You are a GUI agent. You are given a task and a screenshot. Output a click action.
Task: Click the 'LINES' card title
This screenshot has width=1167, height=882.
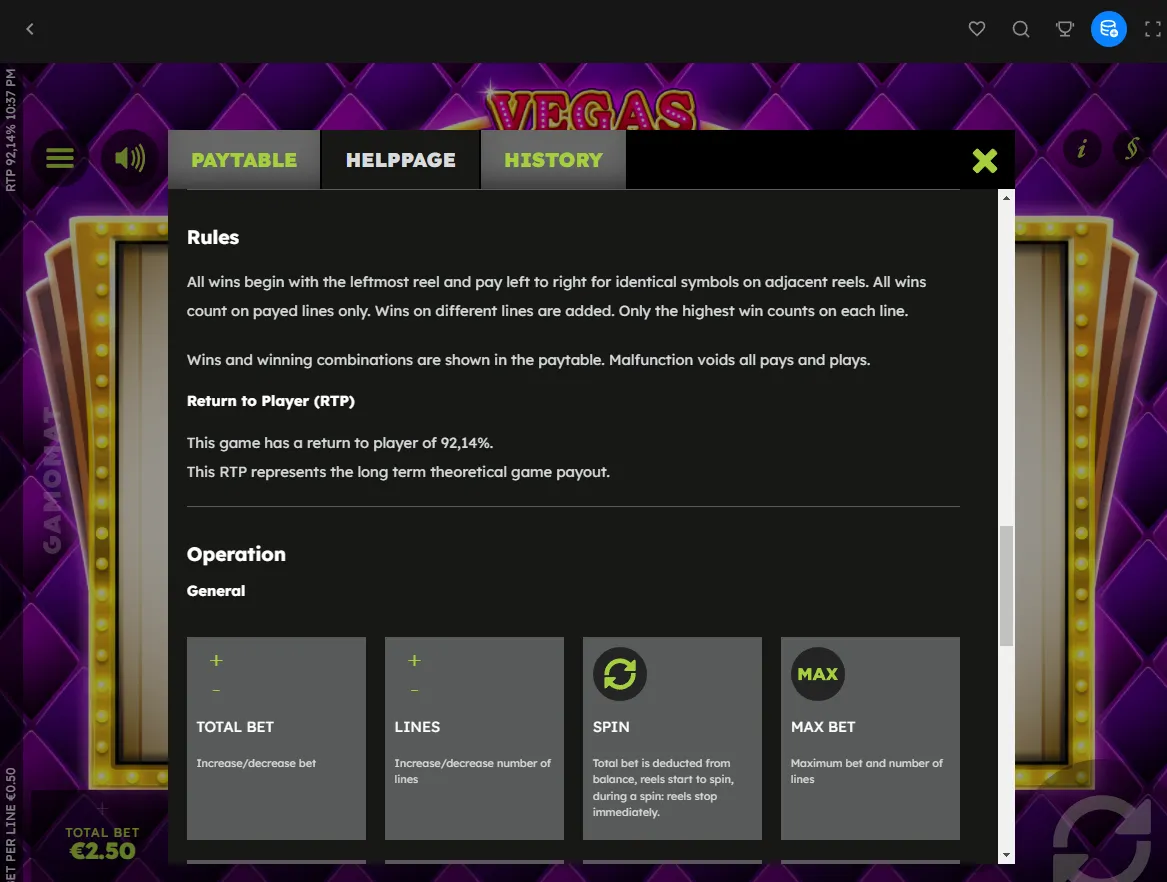click(417, 727)
